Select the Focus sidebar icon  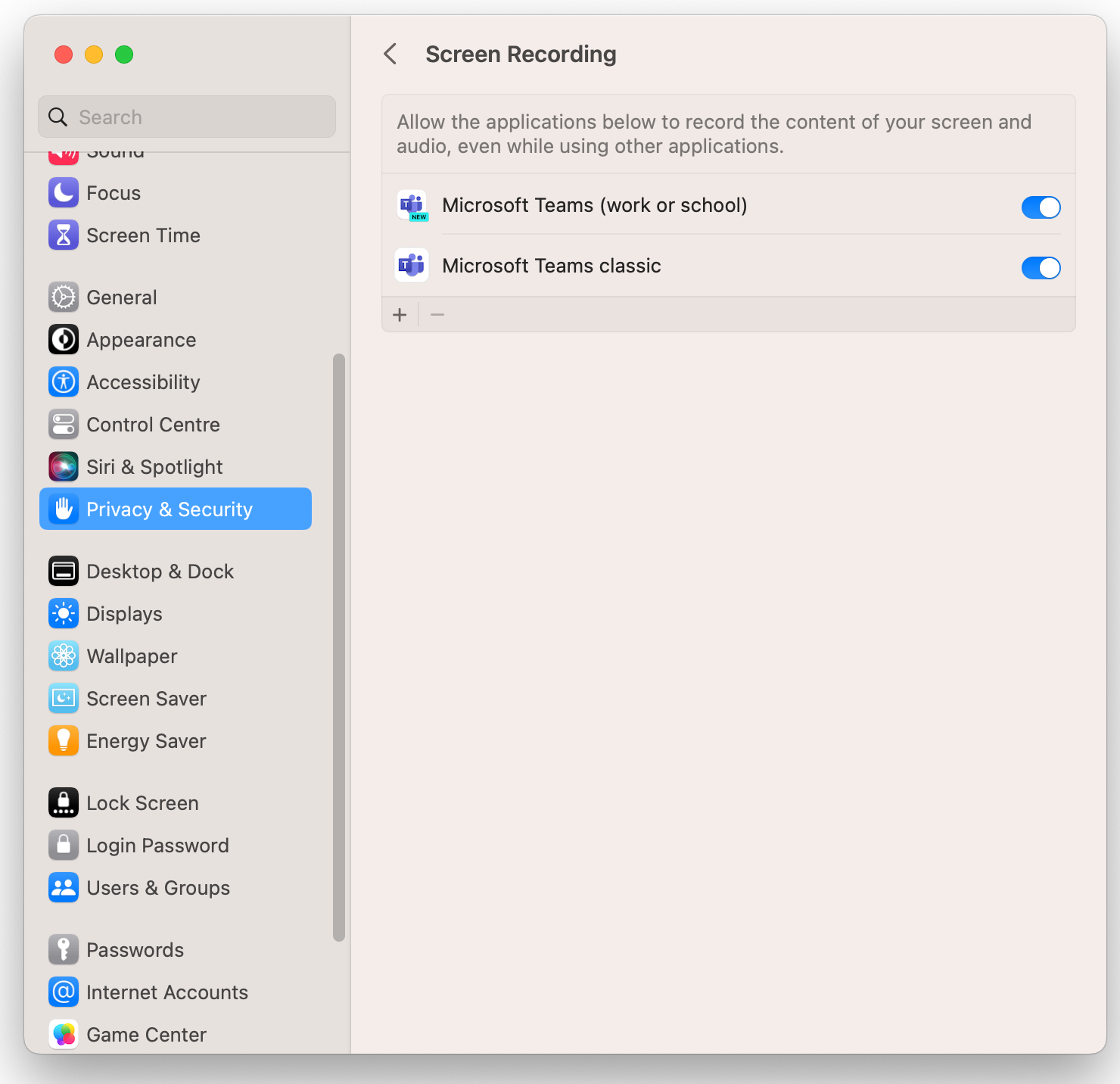click(64, 192)
